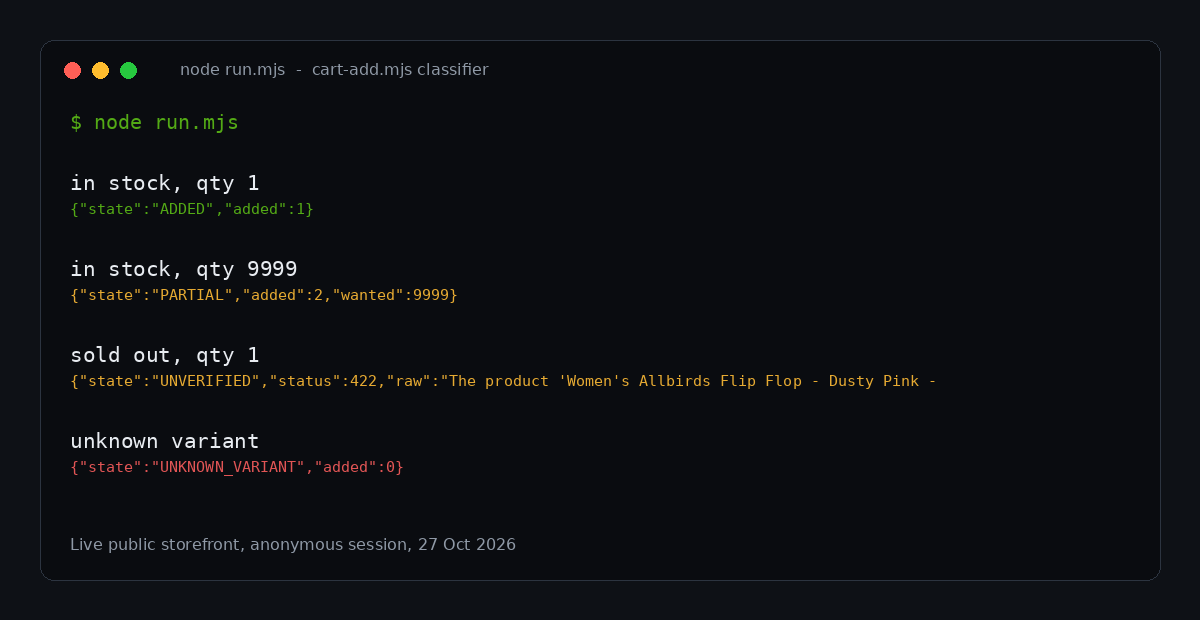Select the 'sold out, qty 1' heading
The width and height of the screenshot is (1200, 620).
[x=165, y=355]
